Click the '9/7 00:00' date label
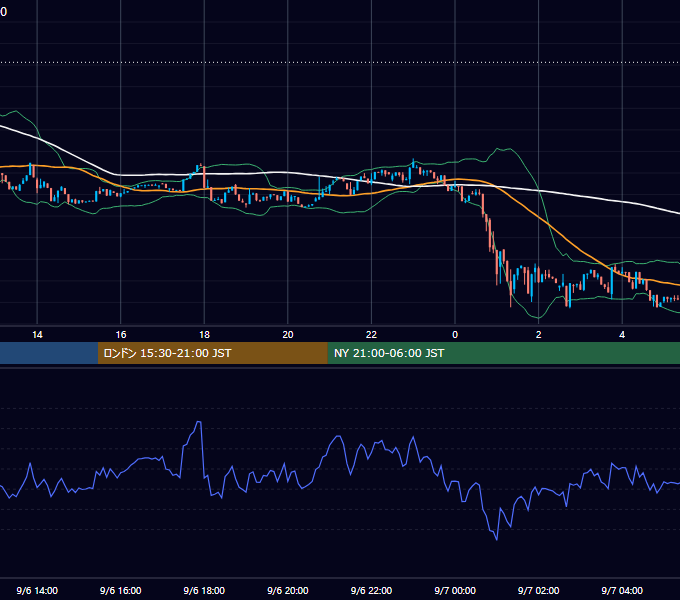Screen dimensions: 680x600 (x=455, y=590)
